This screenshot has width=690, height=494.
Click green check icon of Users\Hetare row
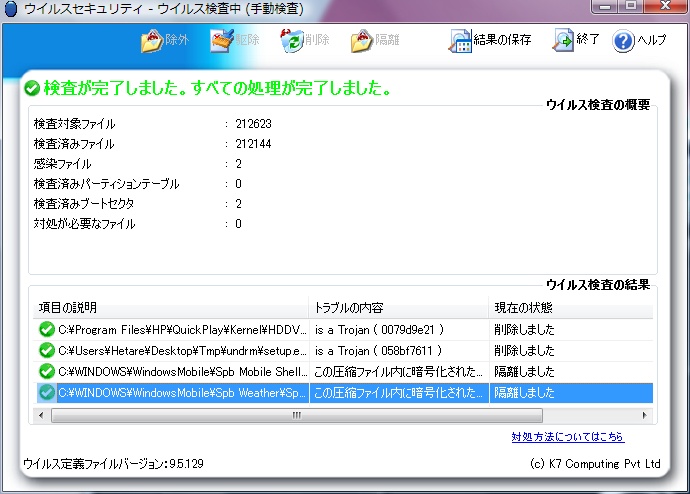(47, 351)
